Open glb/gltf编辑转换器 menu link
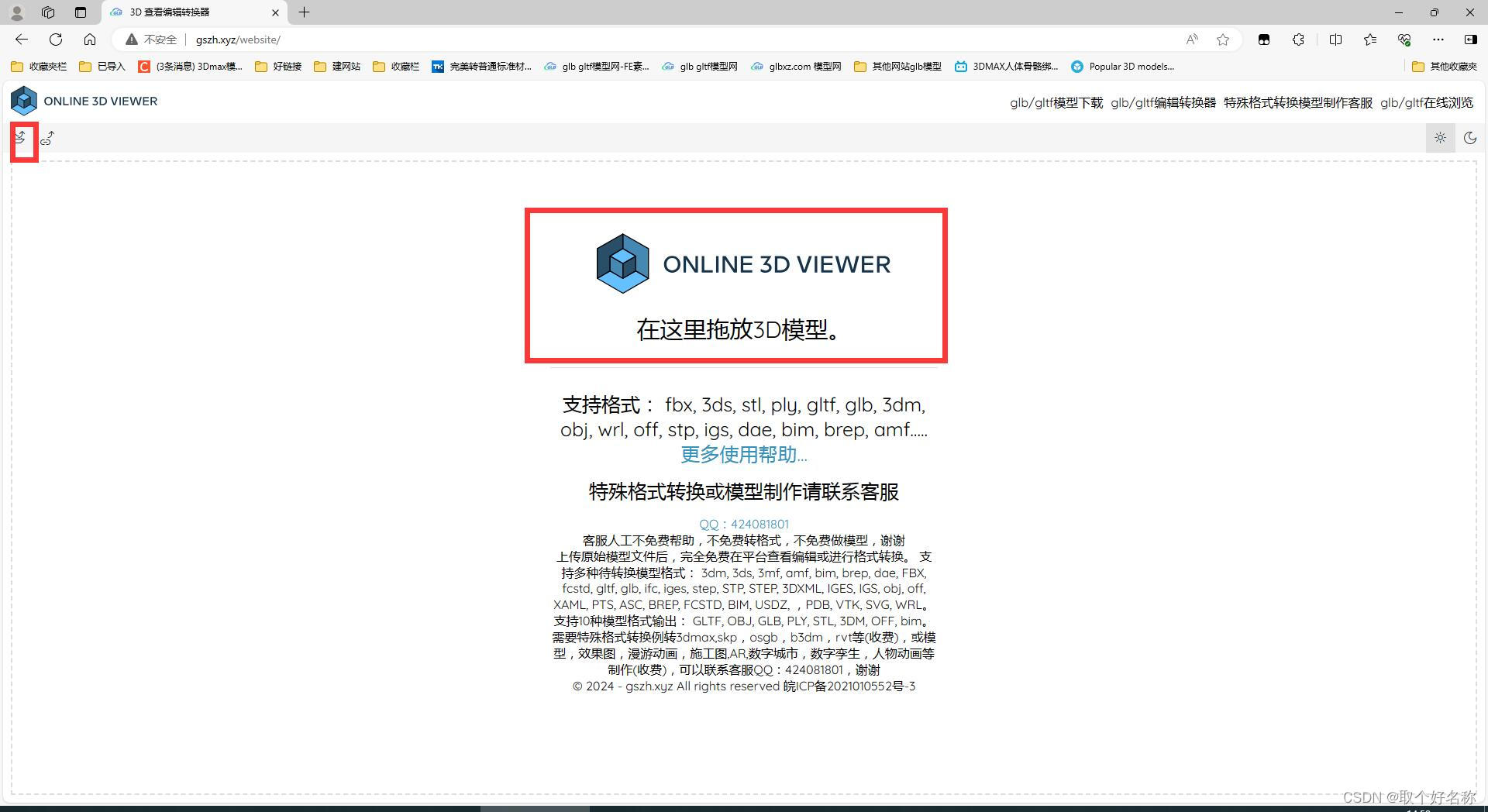Image resolution: width=1488 pixels, height=812 pixels. click(x=1162, y=102)
